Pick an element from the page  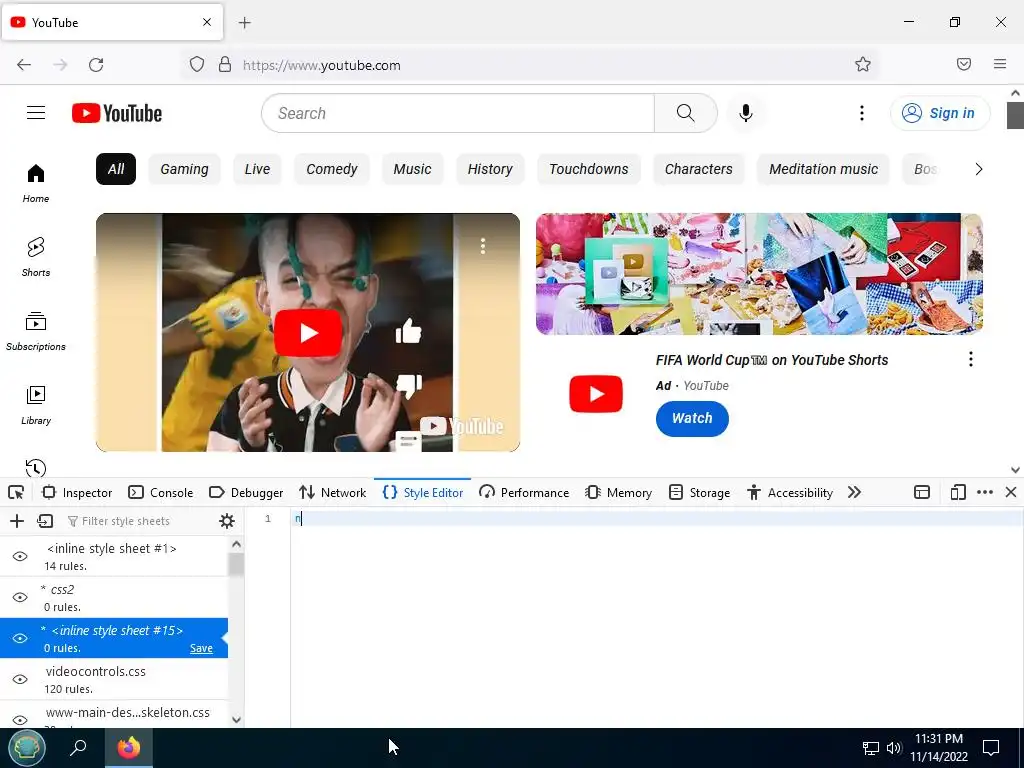(16, 492)
